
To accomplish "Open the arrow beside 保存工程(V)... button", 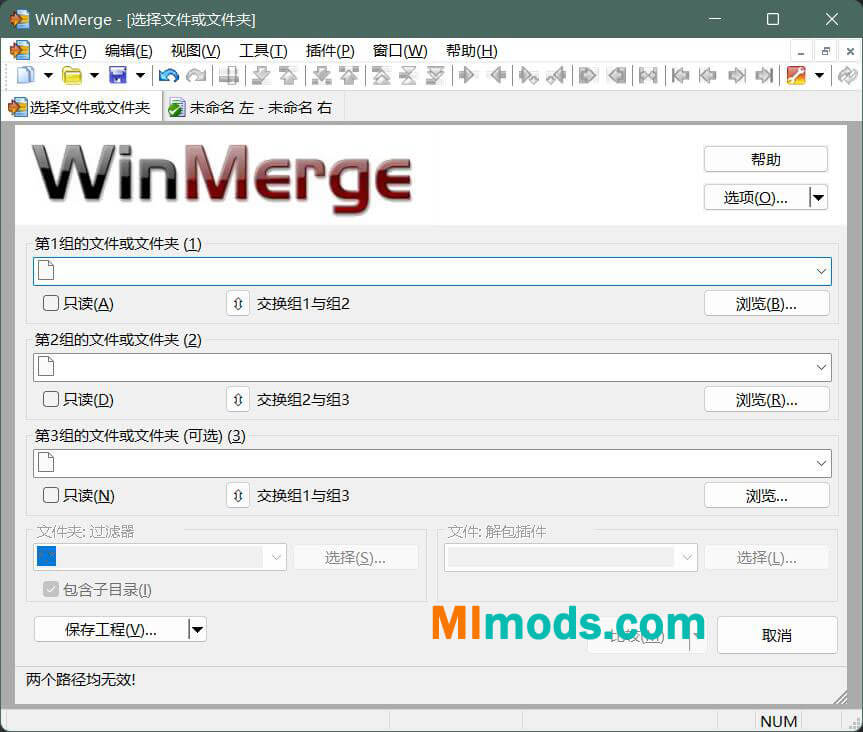I will coord(198,629).
